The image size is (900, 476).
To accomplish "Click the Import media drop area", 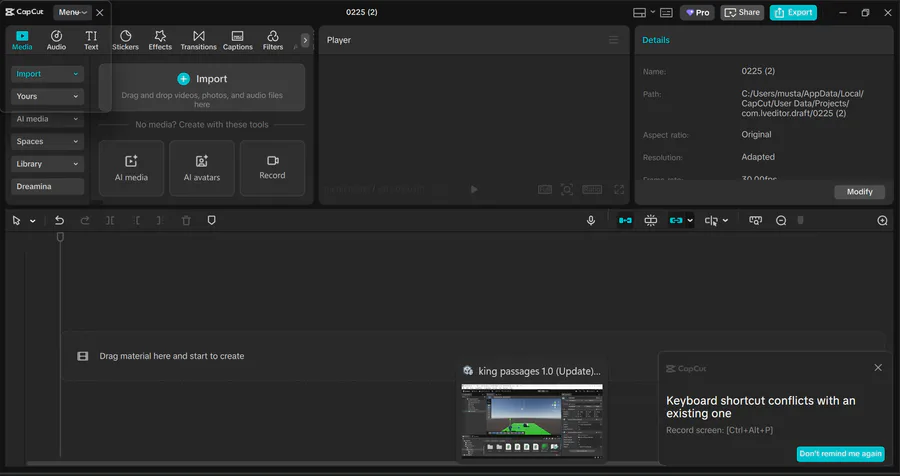I will [201, 87].
